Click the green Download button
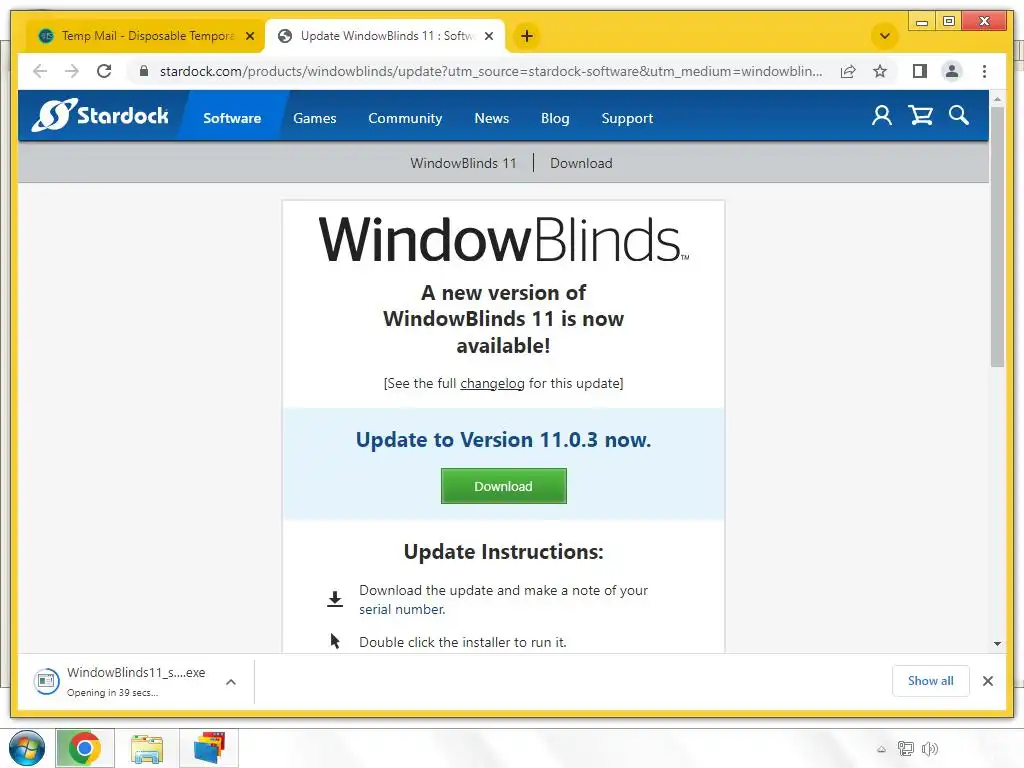1024x768 pixels. (x=504, y=486)
